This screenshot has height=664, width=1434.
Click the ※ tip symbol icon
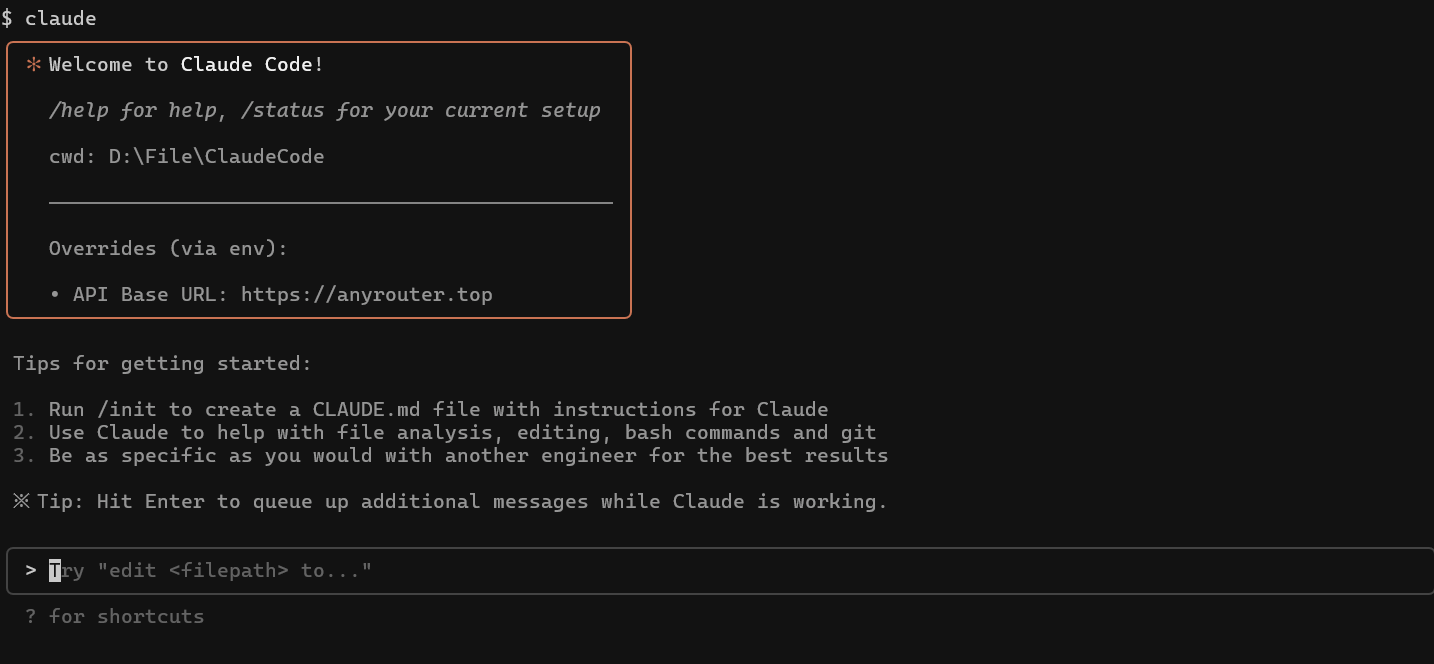click(x=21, y=501)
